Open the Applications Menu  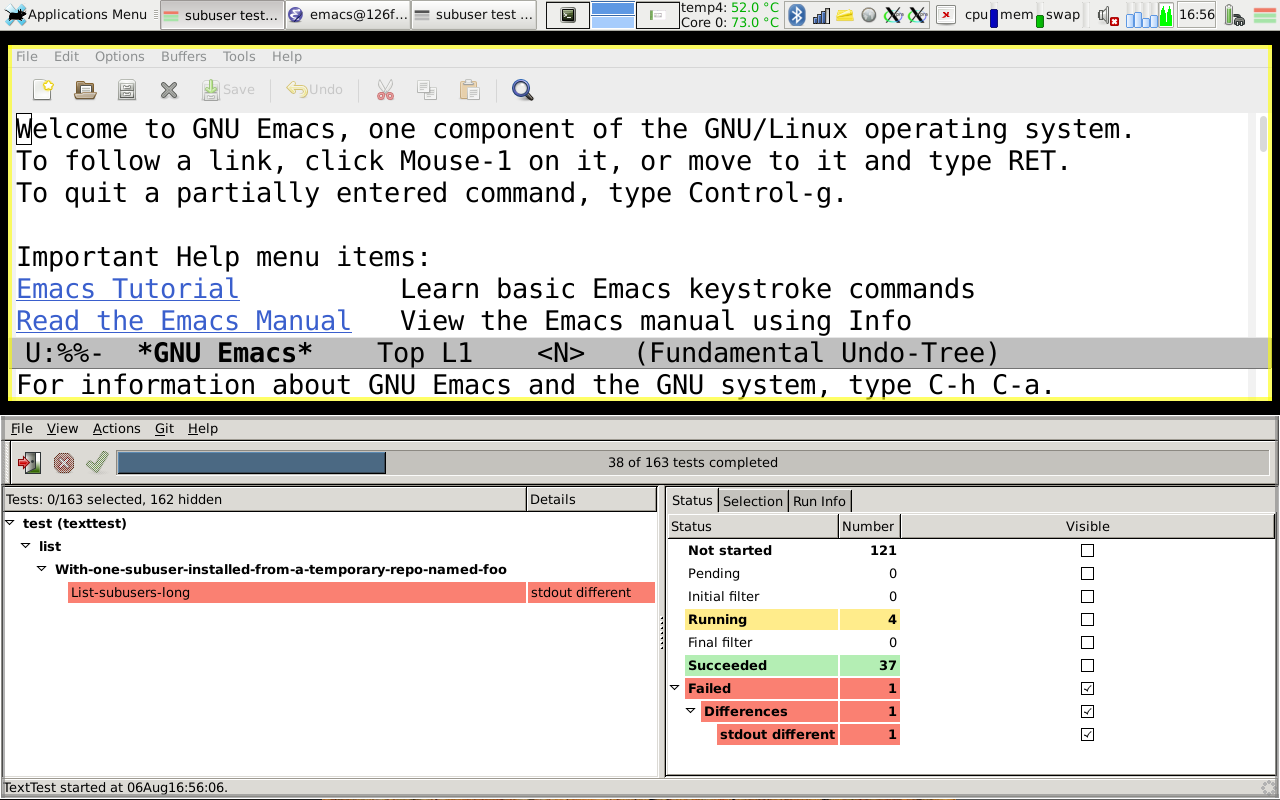[76, 14]
